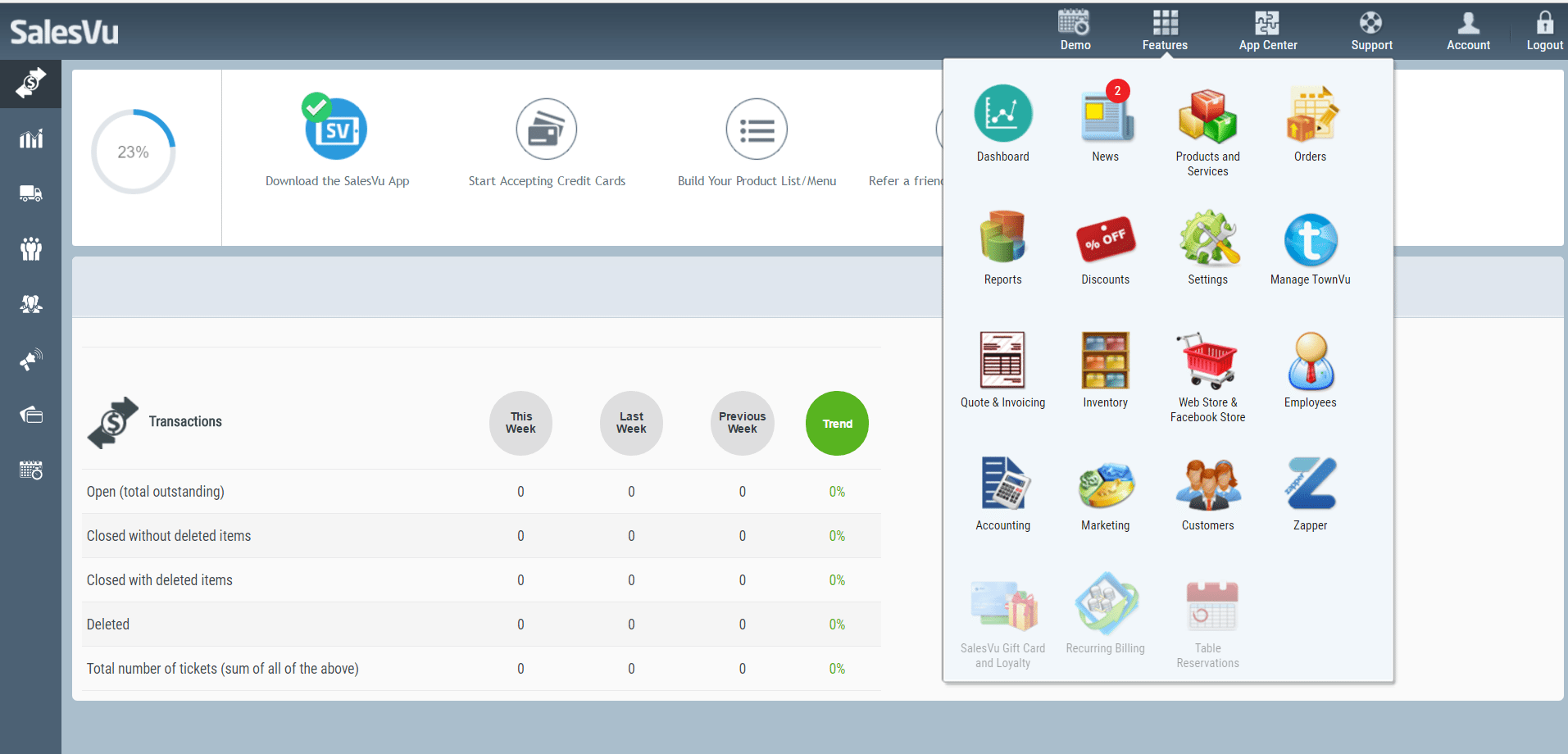The image size is (1568, 754).
Task: Open SalesVu Gift Card and Loyalty icon
Action: click(x=1003, y=606)
